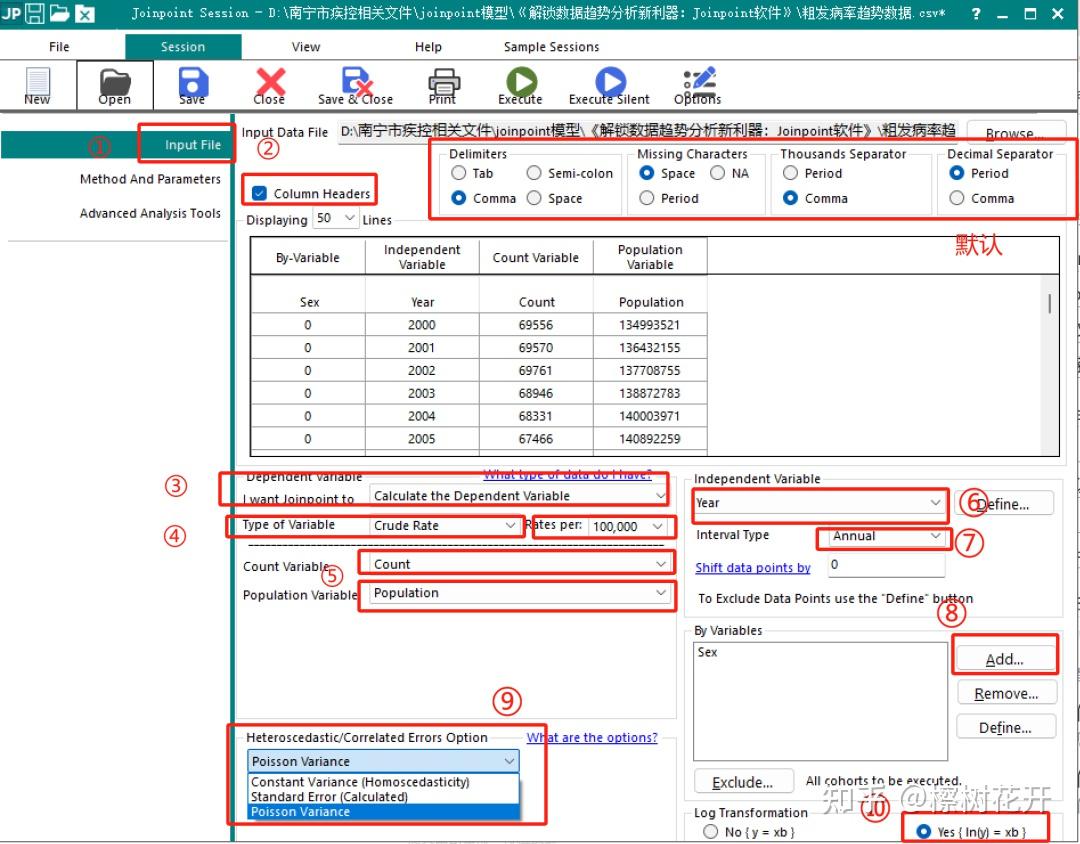Screen dimensions: 1080x844
Task: Click the Population cell 140892259
Action: point(650,438)
